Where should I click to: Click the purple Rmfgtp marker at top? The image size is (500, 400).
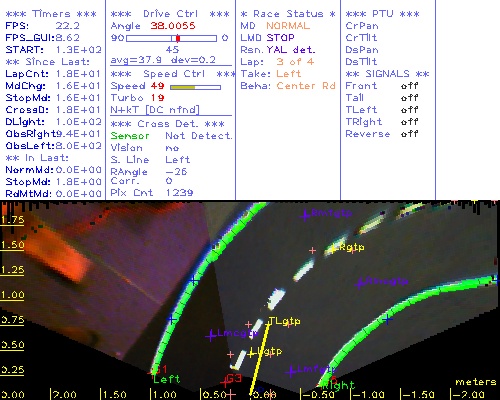[x=305, y=215]
